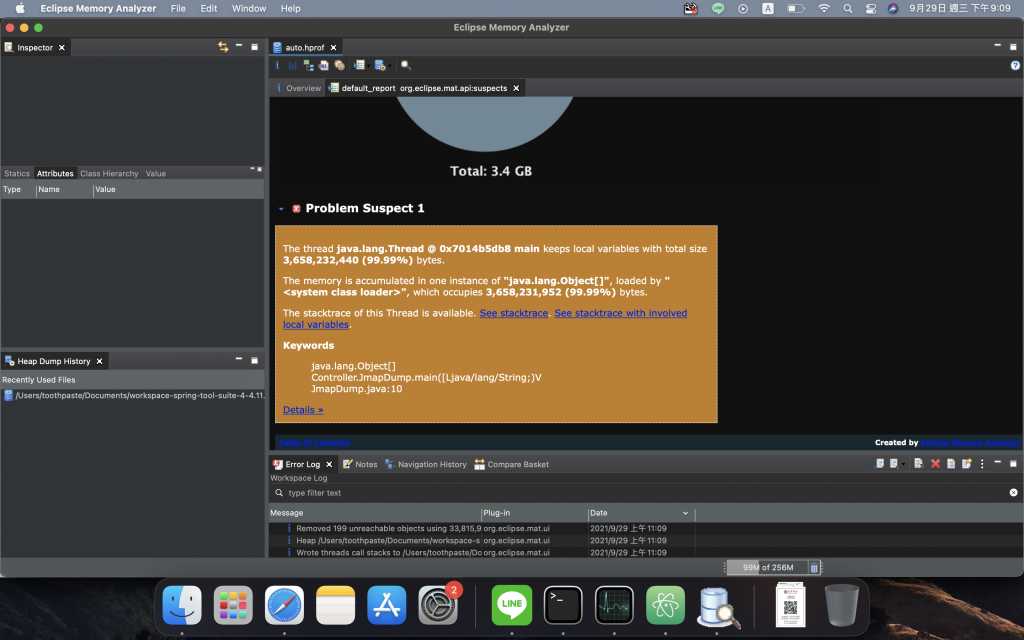Viewport: 1024px width, 640px height.
Task: Click the Restore Log icon
Action: point(967,464)
